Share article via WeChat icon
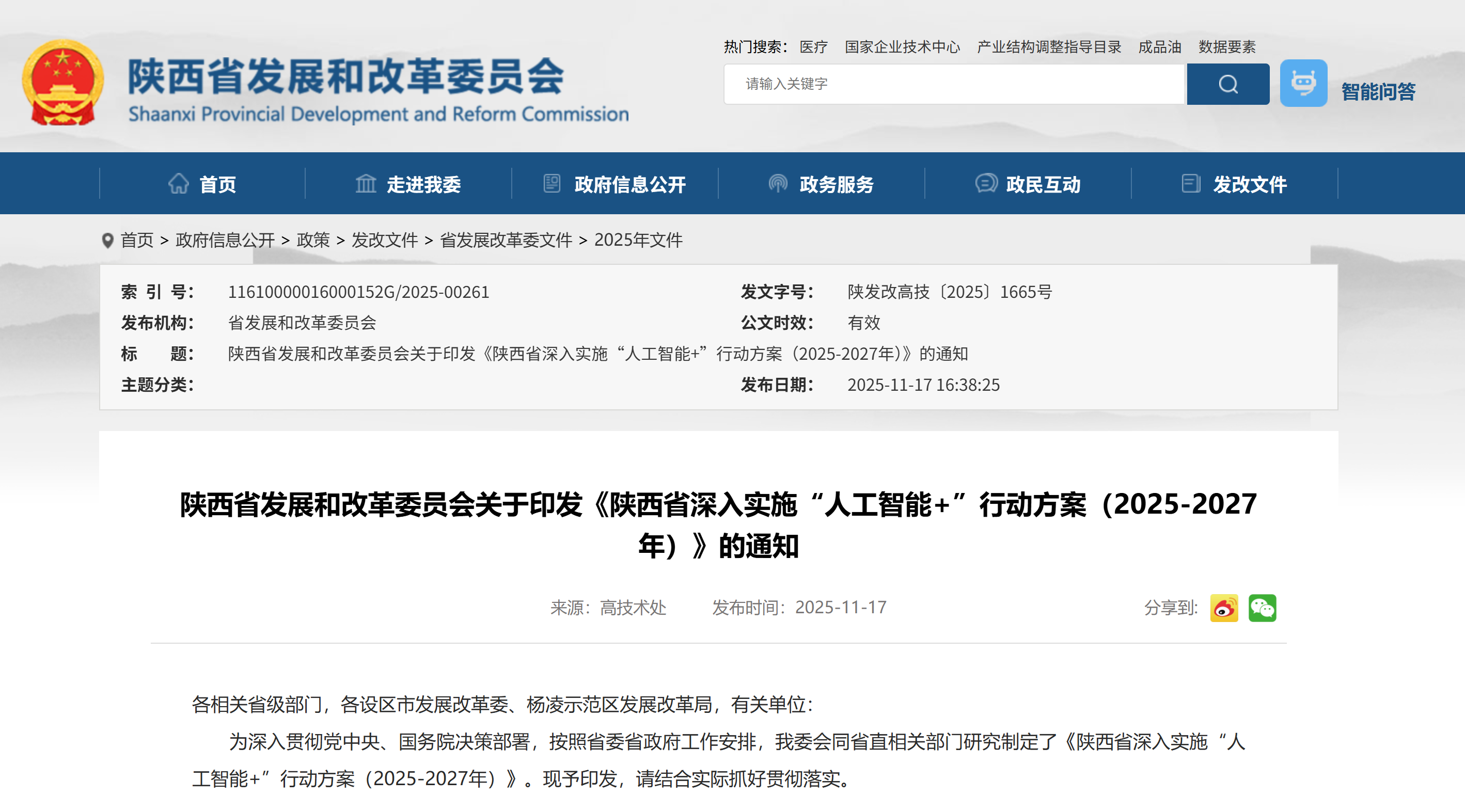The height and width of the screenshot is (812, 1465). pos(1262,608)
